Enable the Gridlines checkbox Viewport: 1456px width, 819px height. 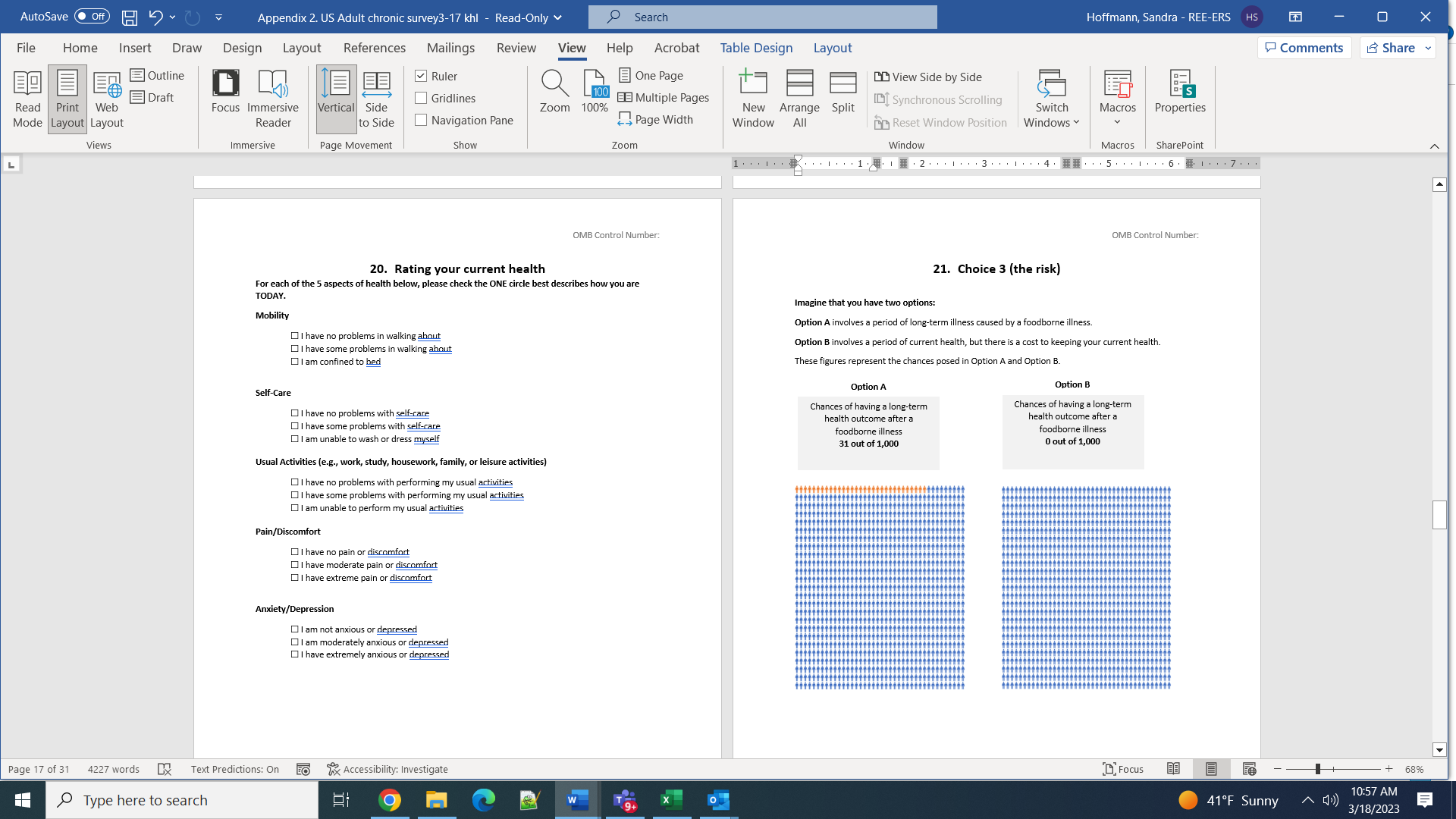click(422, 98)
